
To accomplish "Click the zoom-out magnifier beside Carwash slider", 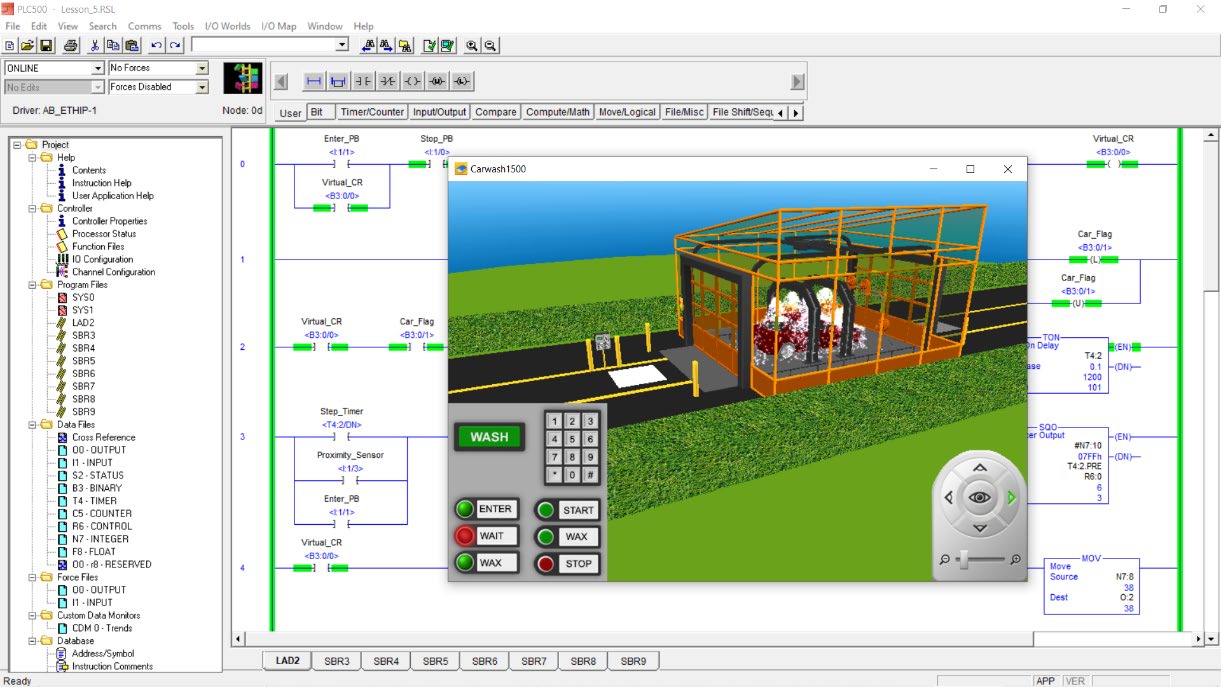I will [x=945, y=560].
